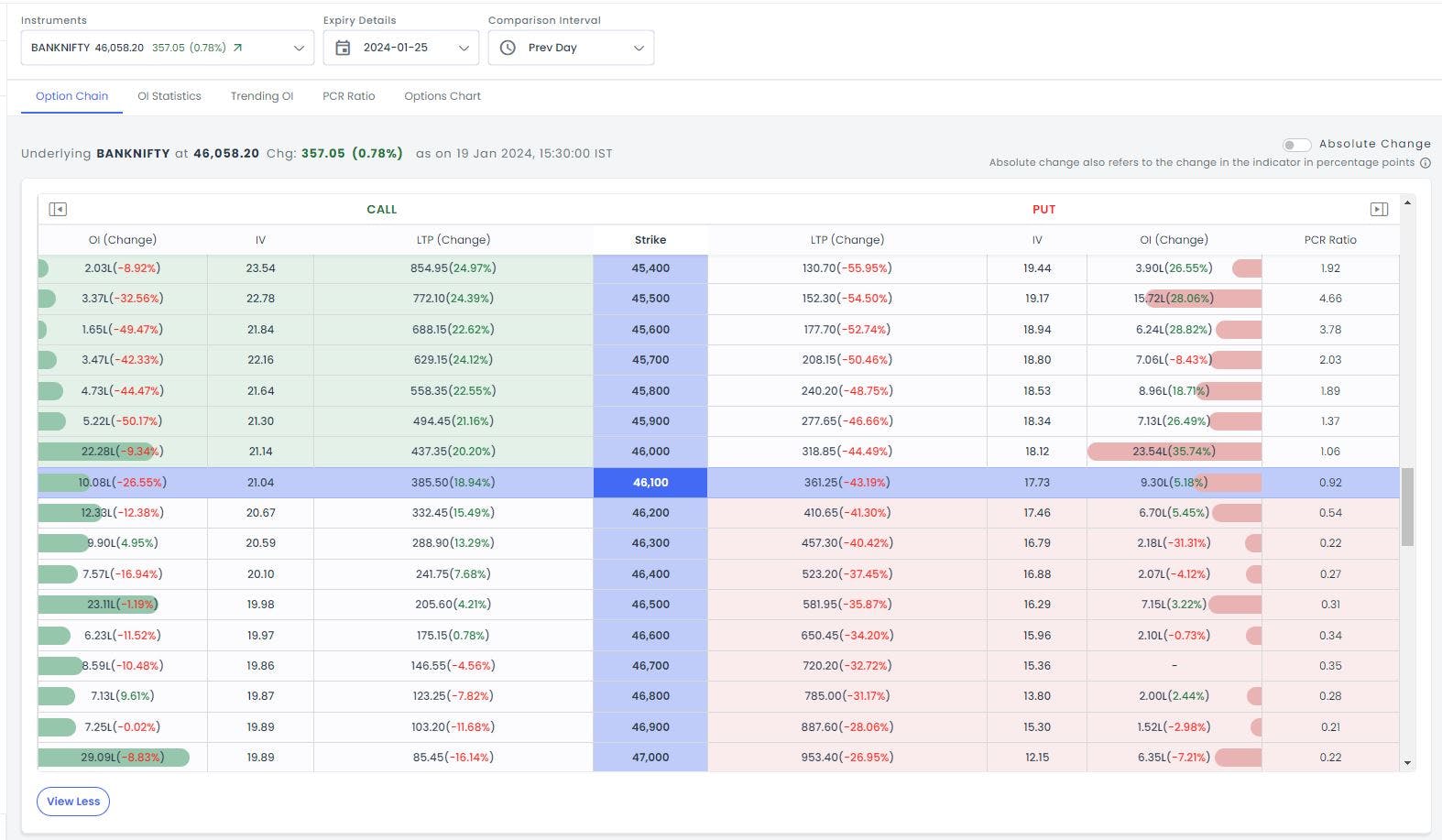Collapse the PUT side columns icon
1442x840 pixels.
click(1379, 210)
